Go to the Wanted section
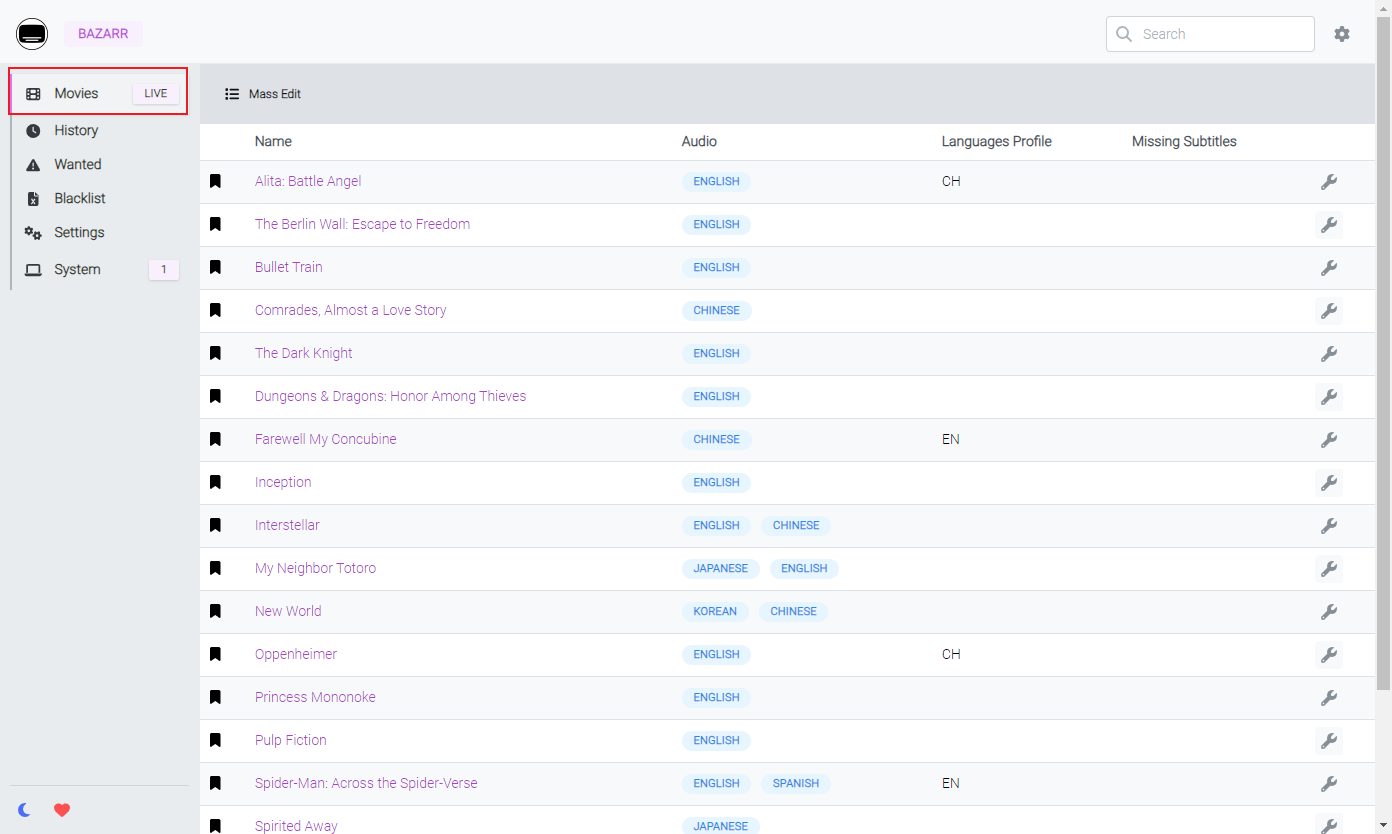Screen dimensions: 1392x834 coord(99,164)
